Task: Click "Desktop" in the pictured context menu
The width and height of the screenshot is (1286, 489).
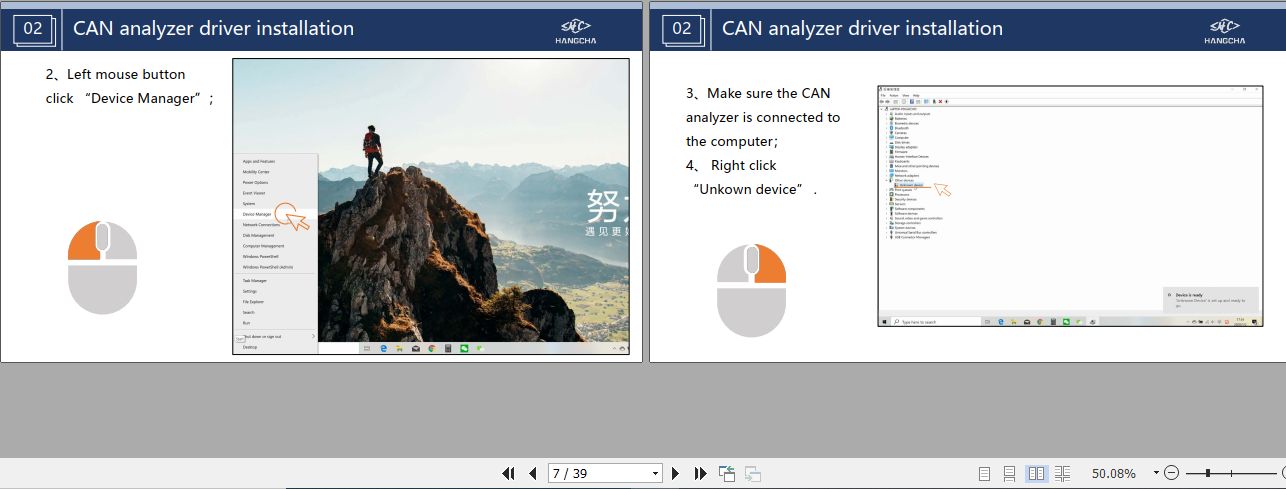Action: 250,347
